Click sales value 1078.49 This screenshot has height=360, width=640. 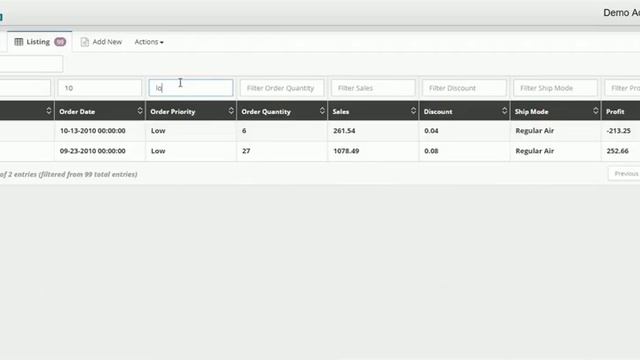[x=346, y=151]
